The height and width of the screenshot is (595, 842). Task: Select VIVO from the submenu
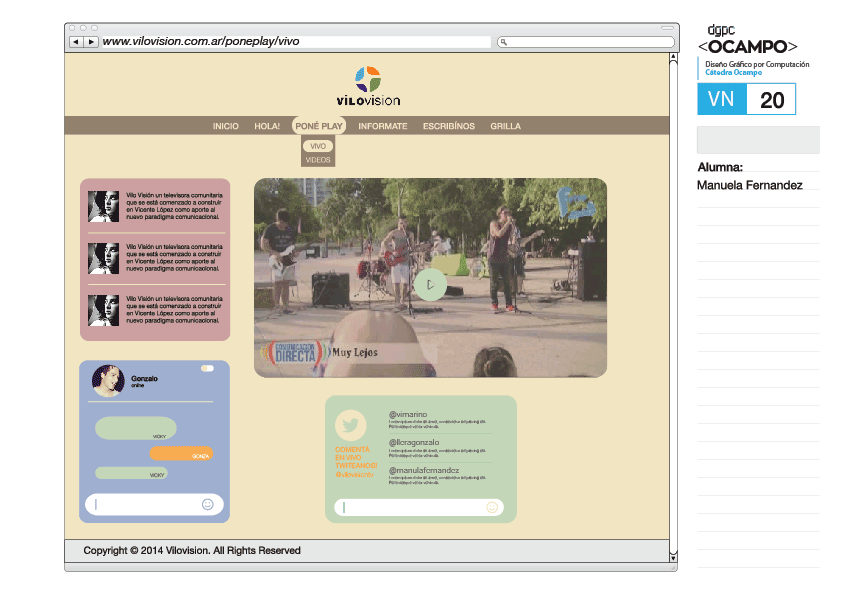coord(318,146)
